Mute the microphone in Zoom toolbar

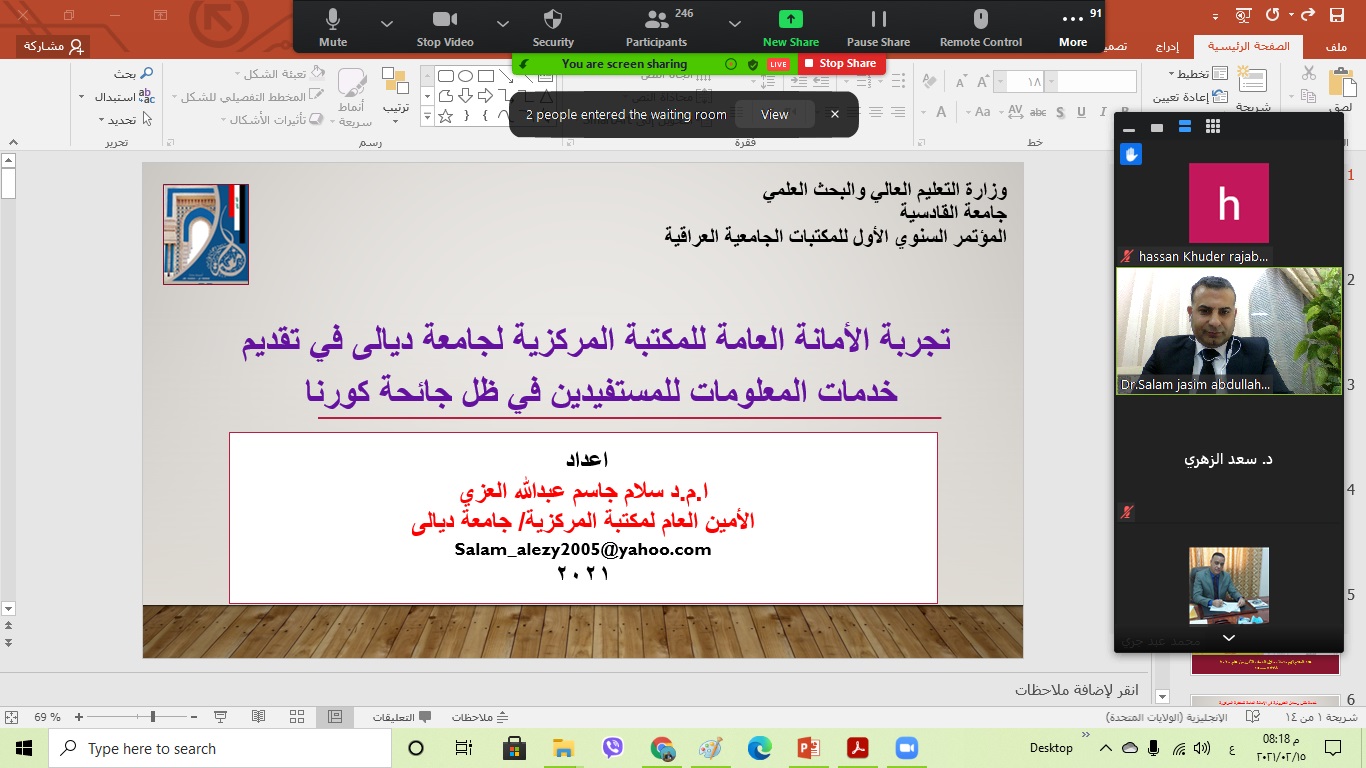pyautogui.click(x=333, y=28)
